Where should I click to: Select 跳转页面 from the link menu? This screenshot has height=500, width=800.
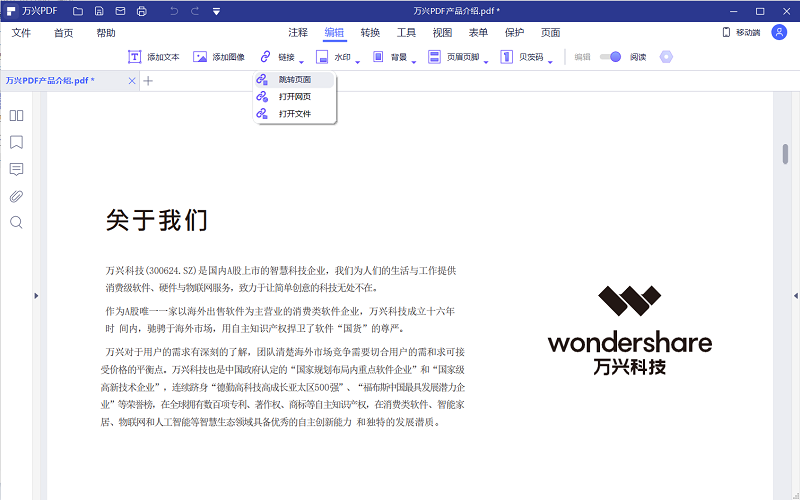(x=294, y=79)
